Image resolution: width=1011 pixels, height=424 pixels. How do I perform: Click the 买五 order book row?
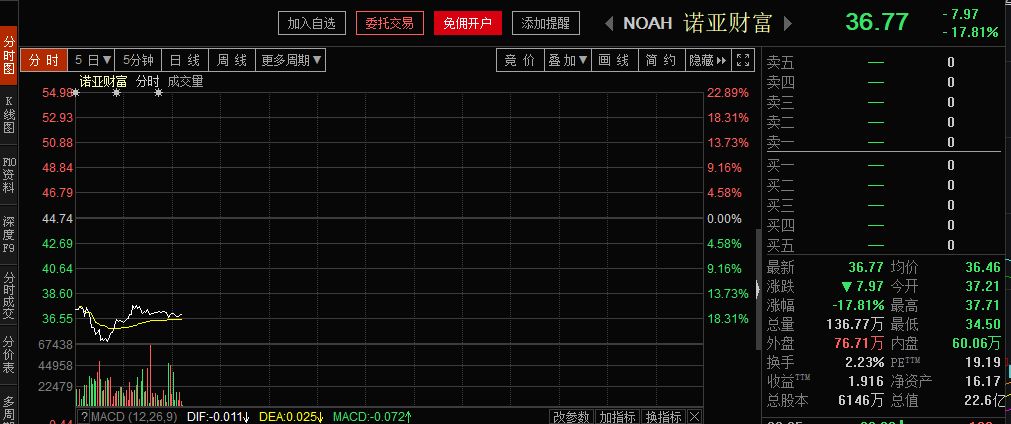(882, 246)
